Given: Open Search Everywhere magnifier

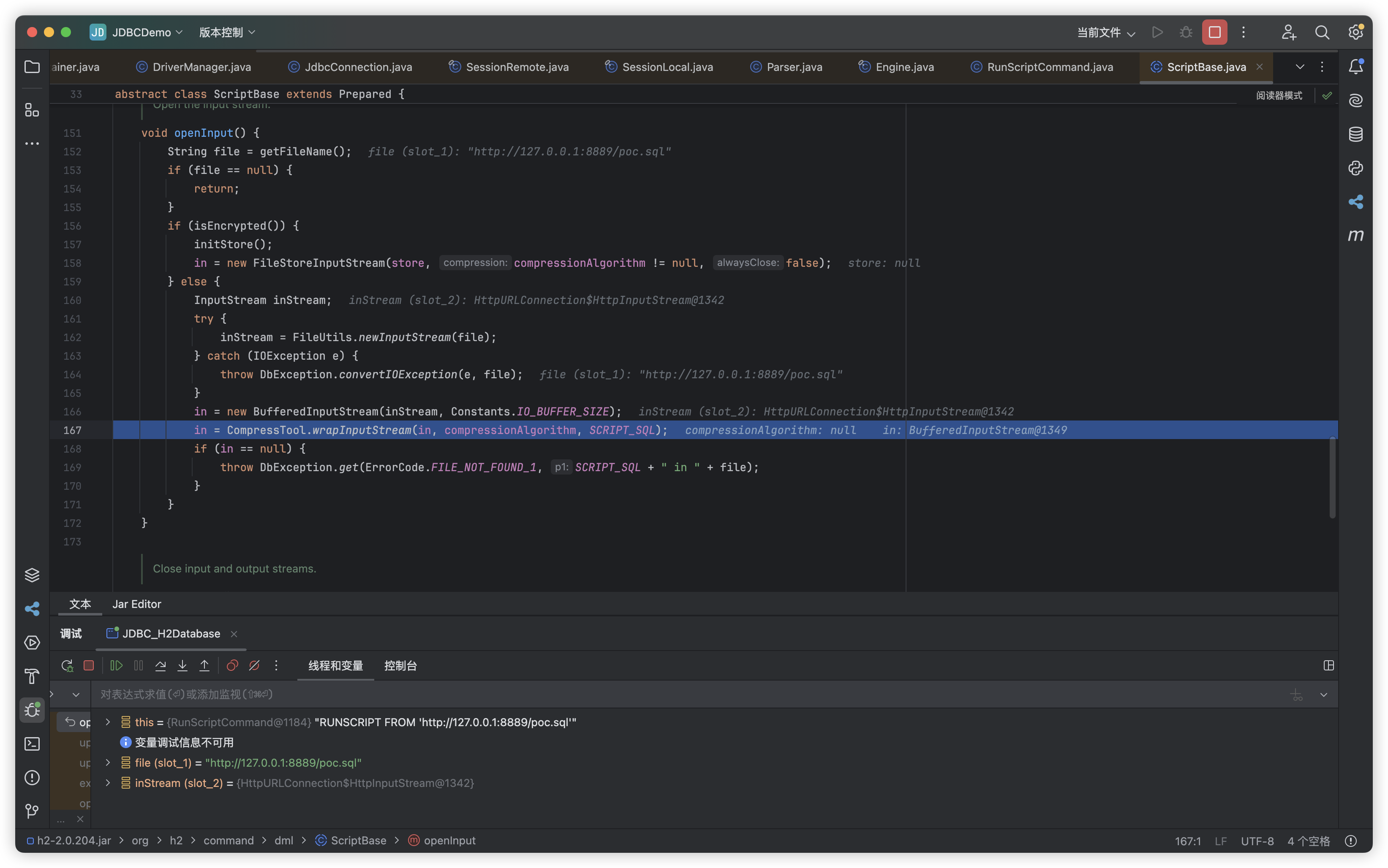Looking at the screenshot, I should point(1322,32).
